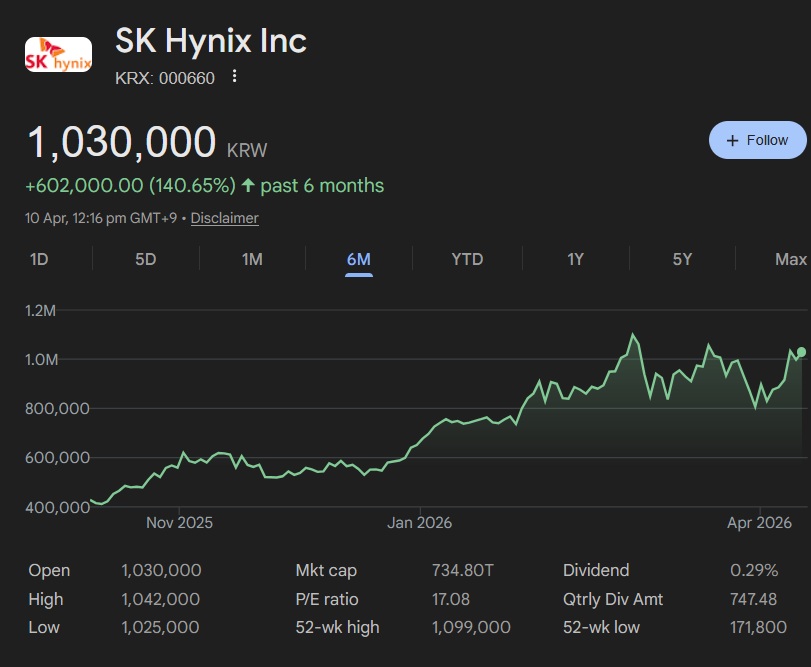Click the P/E ratio label
Viewport: 811px width, 667px height.
[x=327, y=599]
